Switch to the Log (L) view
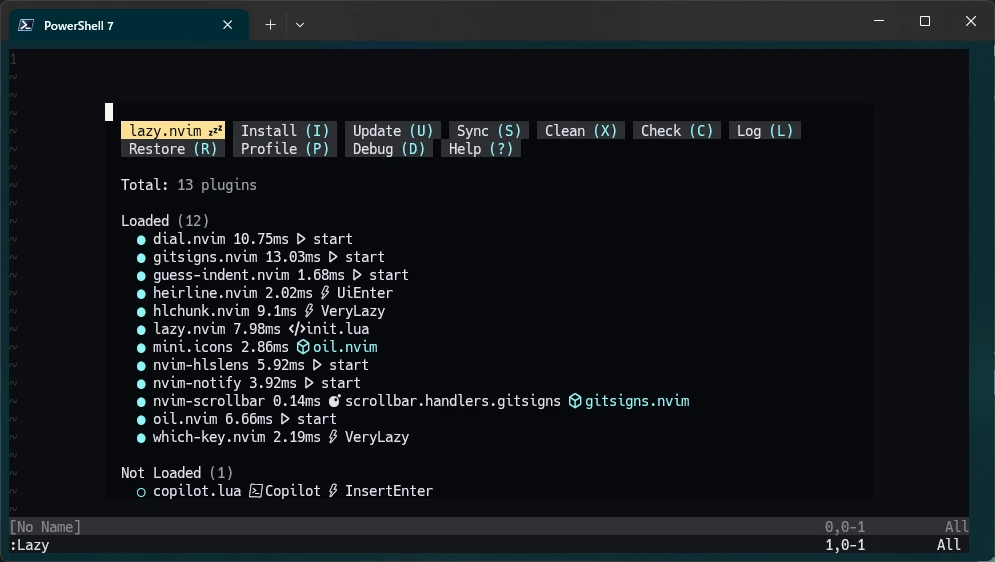The width and height of the screenshot is (995, 562). (x=765, y=131)
